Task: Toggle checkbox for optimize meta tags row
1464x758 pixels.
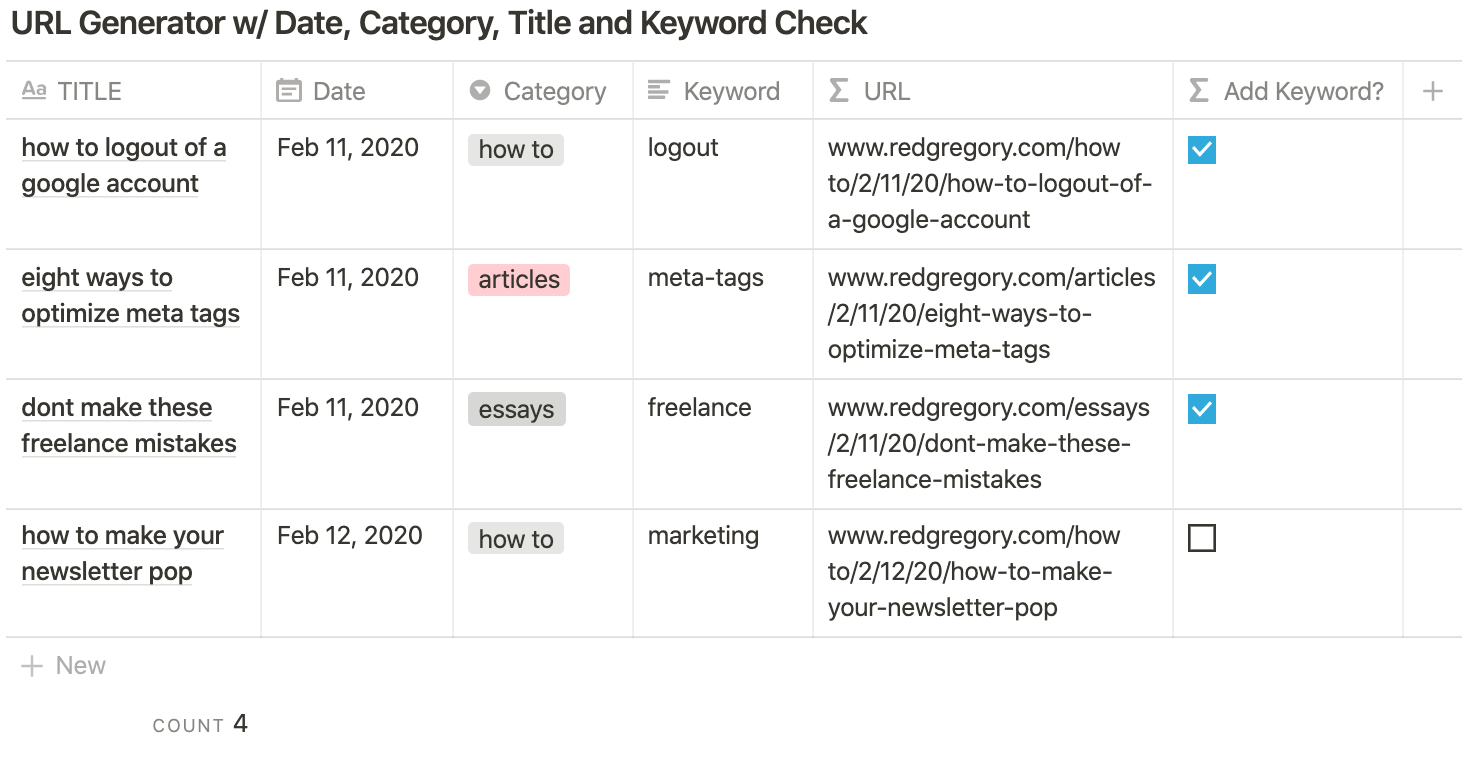Action: pyautogui.click(x=1202, y=280)
